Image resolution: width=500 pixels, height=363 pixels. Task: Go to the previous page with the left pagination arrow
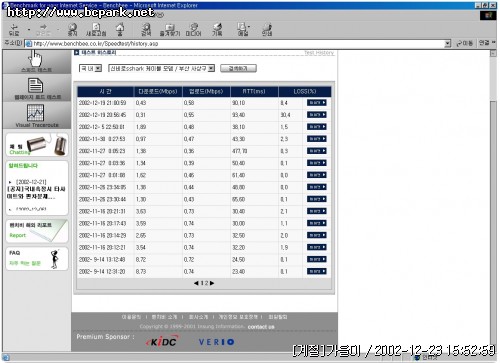196,283
